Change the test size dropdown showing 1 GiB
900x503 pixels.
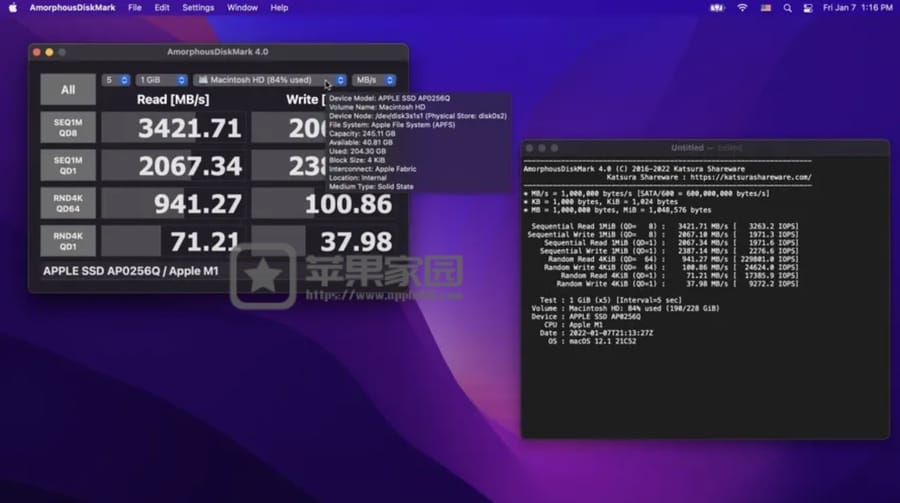(161, 80)
